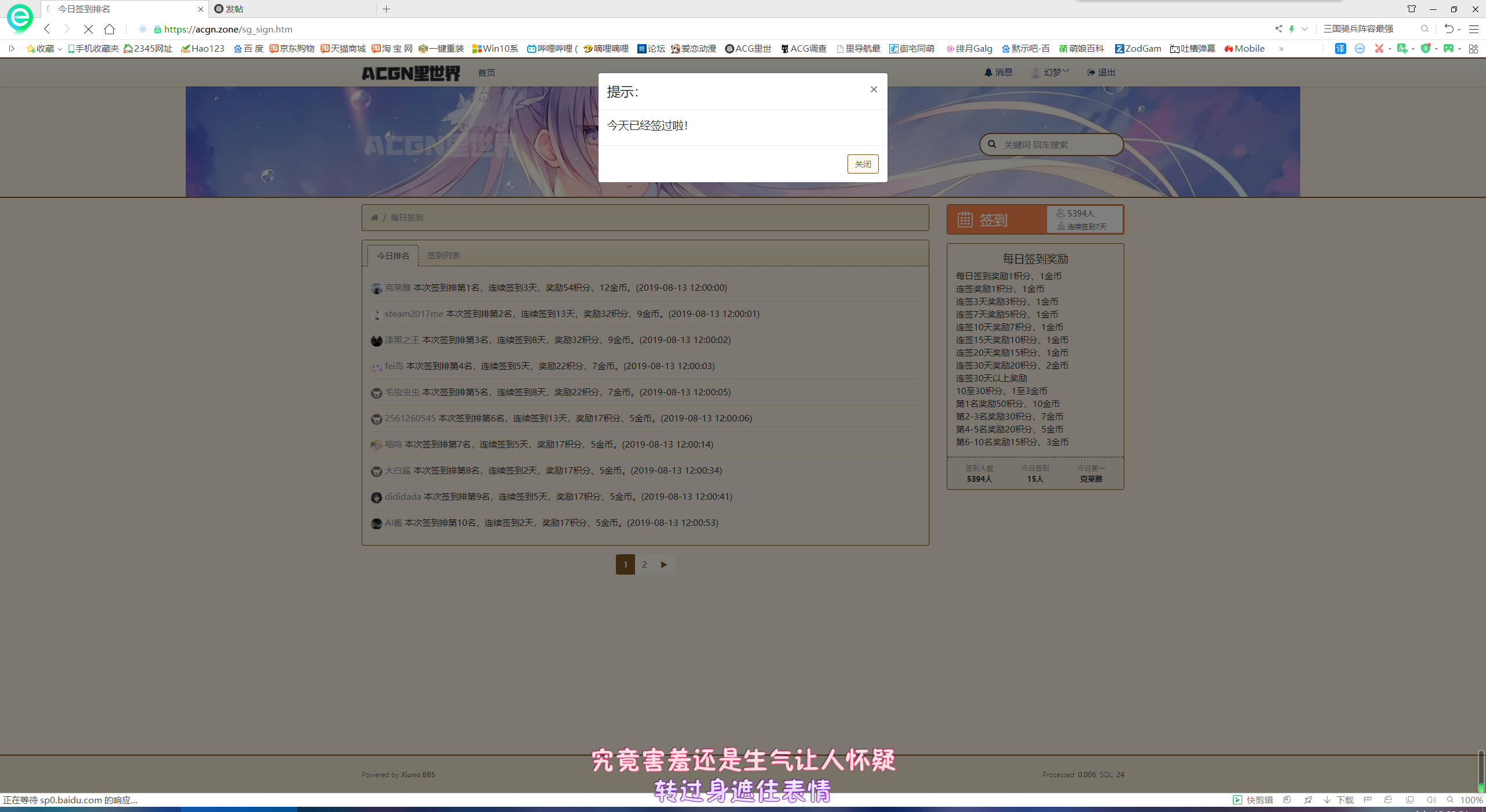Click the green game controller icon
Image resolution: width=1486 pixels, height=812 pixels.
1448,49
